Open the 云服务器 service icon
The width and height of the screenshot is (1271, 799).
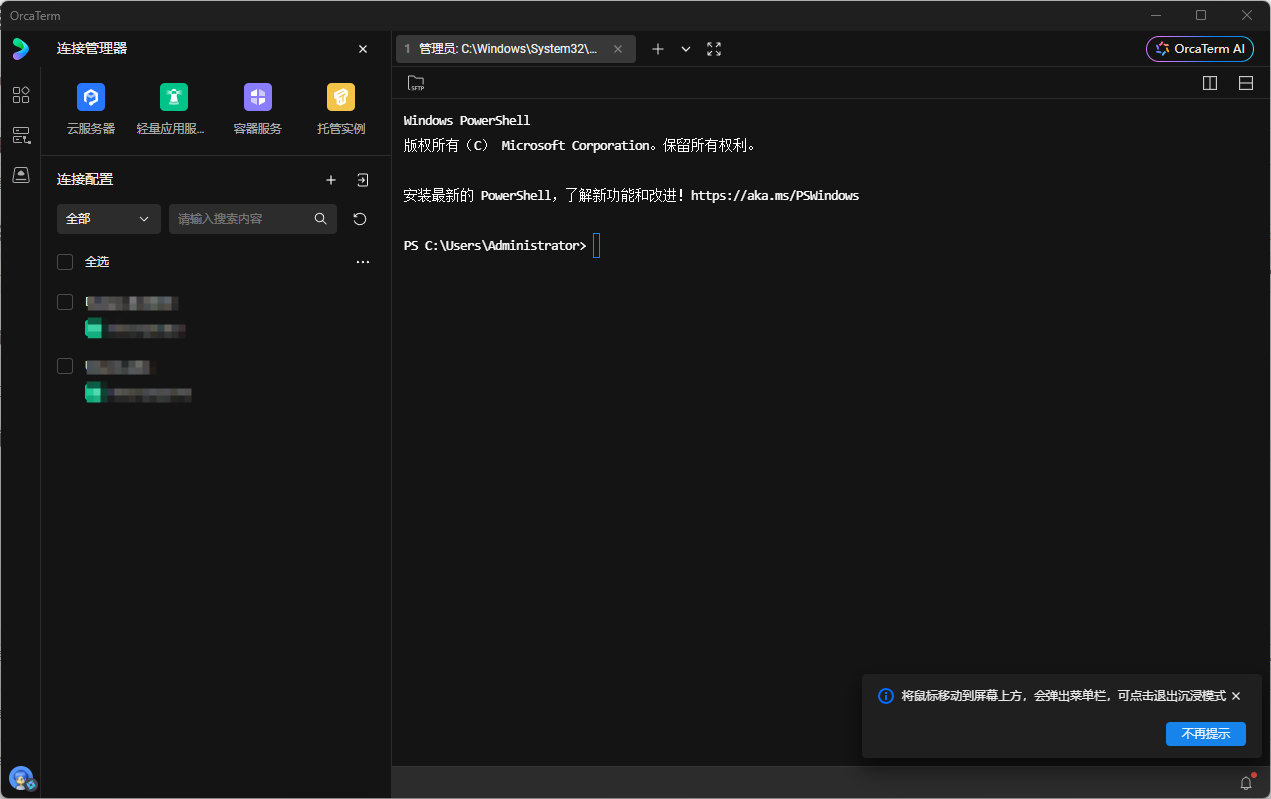point(91,97)
